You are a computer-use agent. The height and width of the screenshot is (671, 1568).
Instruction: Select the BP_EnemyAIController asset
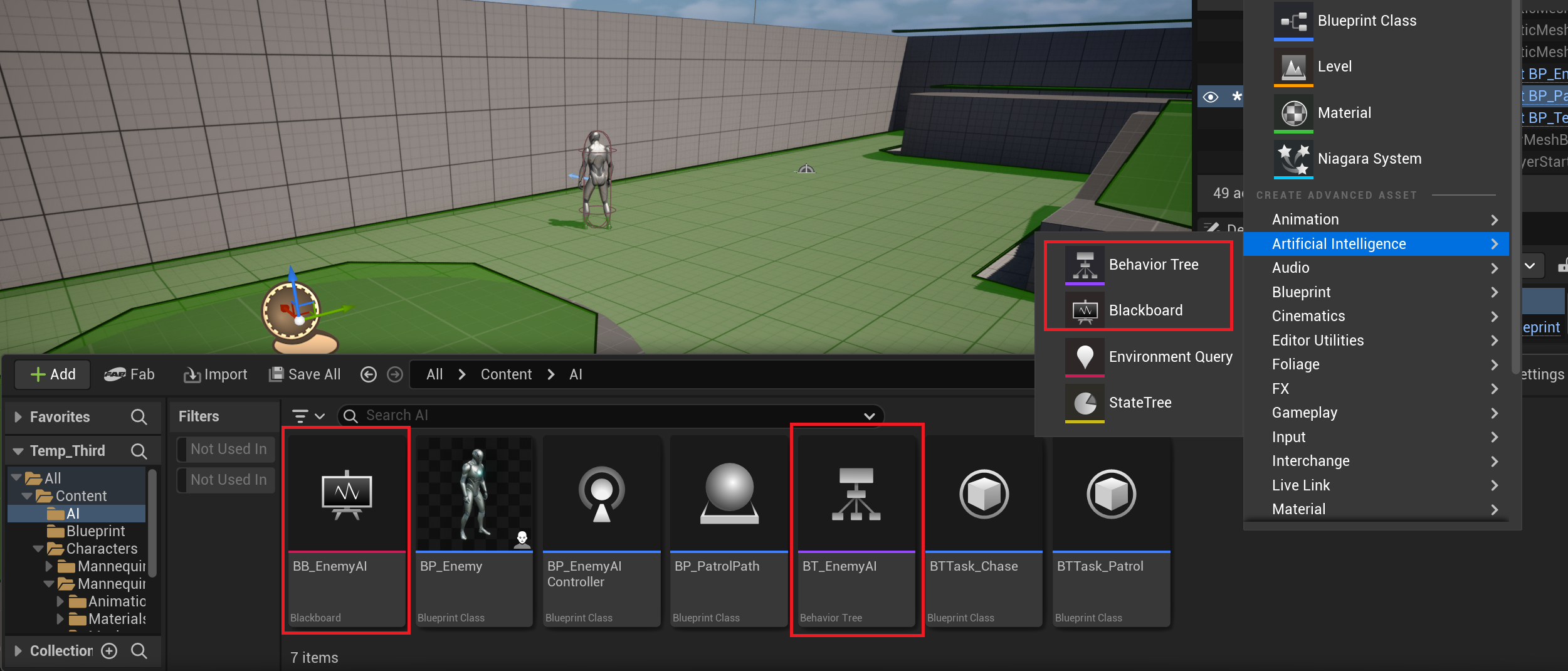601,531
